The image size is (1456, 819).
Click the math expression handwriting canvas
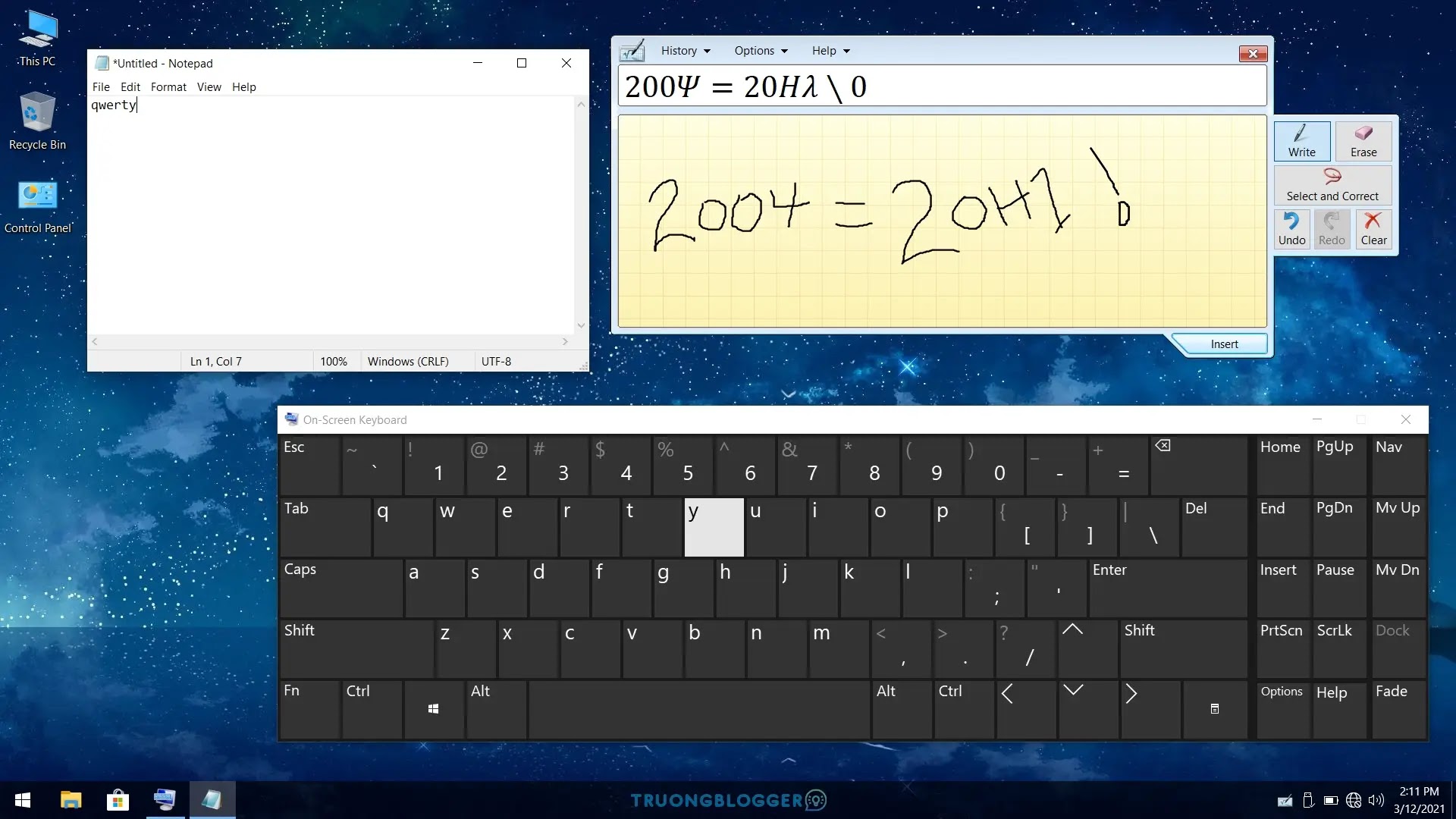coord(942,223)
